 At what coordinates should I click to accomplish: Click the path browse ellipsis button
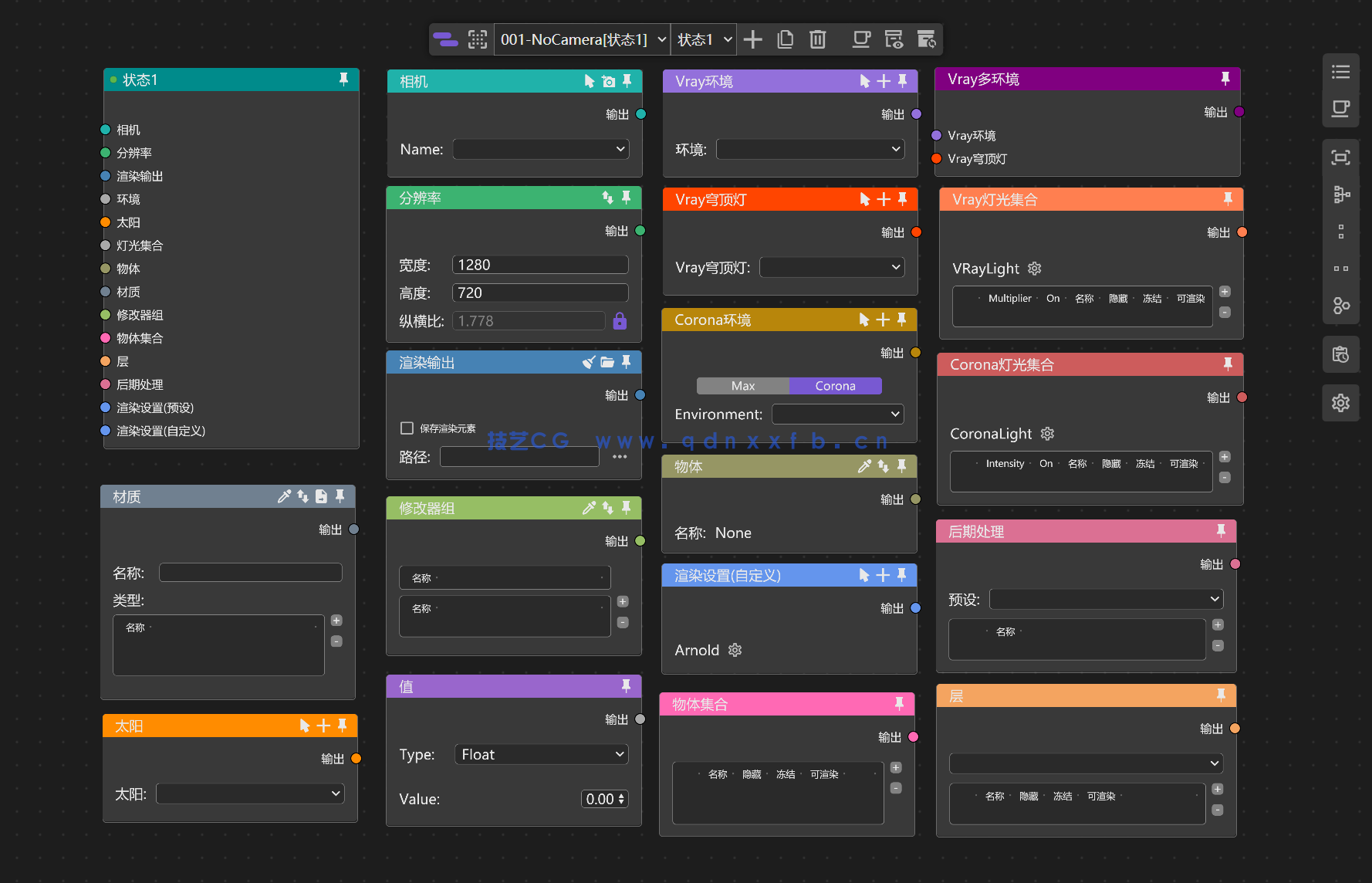coord(620,457)
